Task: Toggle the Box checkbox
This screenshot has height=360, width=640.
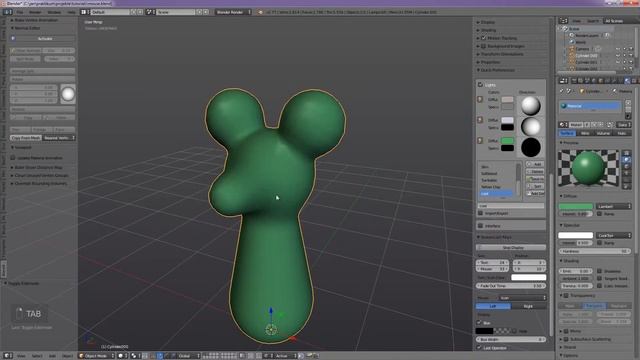Action: point(479,322)
